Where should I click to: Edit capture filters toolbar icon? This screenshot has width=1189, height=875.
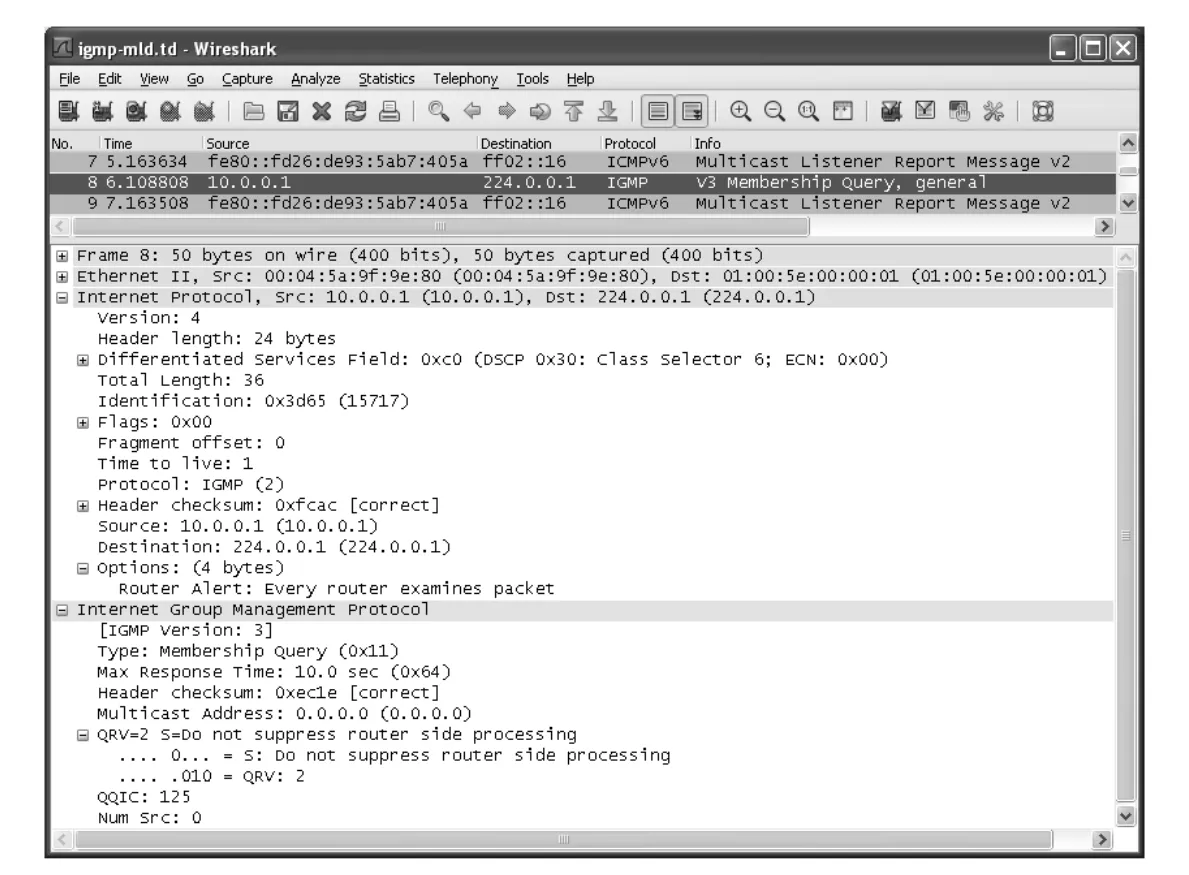point(891,111)
